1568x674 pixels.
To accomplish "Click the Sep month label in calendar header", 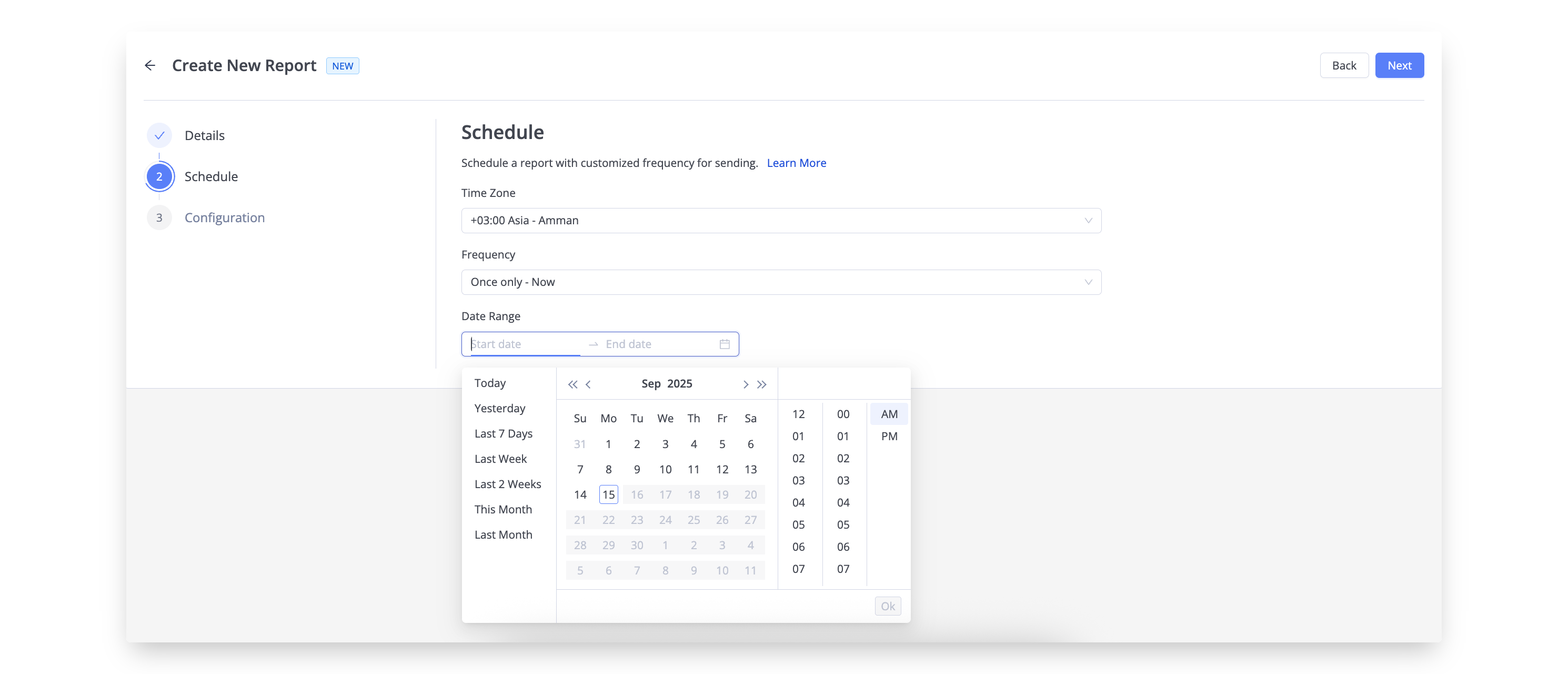I will coord(651,383).
